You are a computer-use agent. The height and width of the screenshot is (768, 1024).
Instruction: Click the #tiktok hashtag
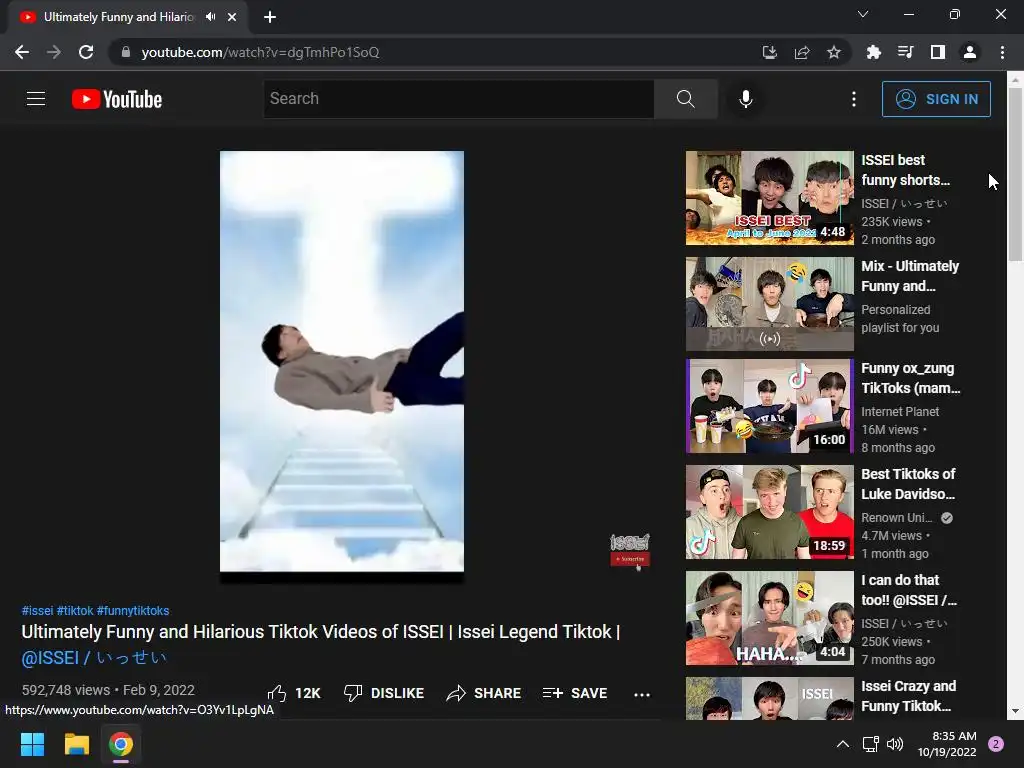point(74,611)
